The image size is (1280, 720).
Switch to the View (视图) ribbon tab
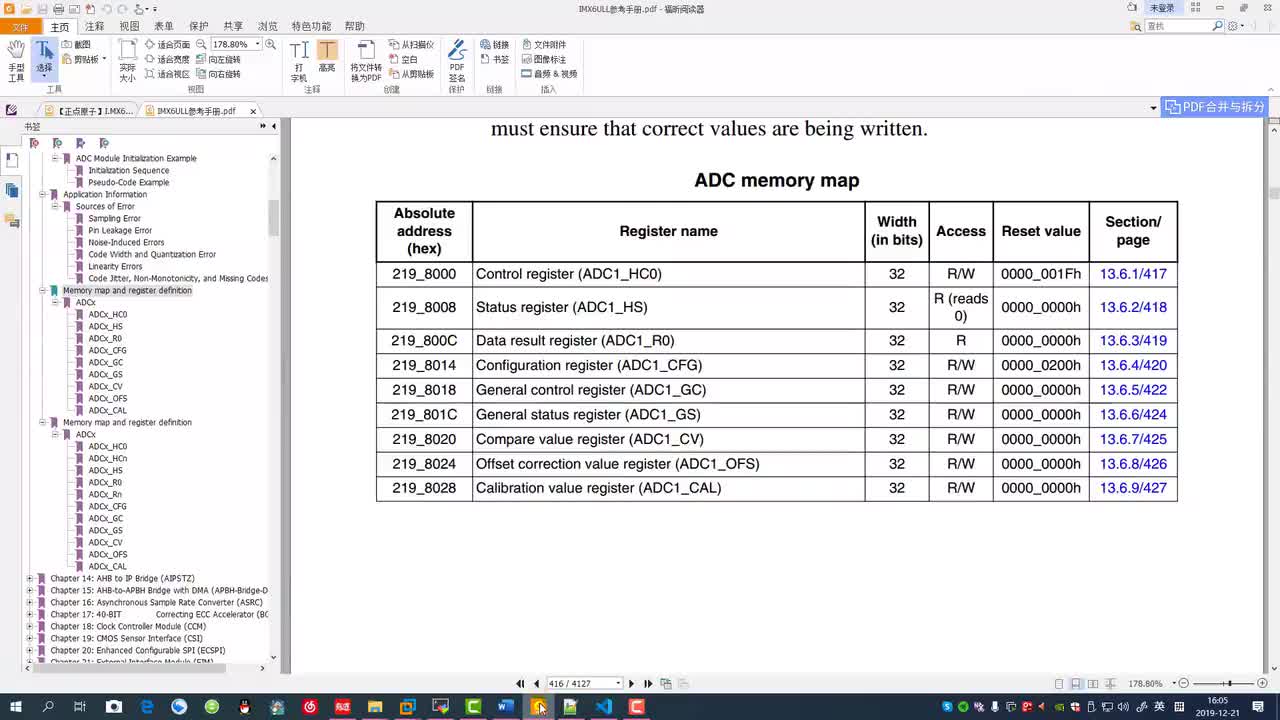click(x=129, y=27)
